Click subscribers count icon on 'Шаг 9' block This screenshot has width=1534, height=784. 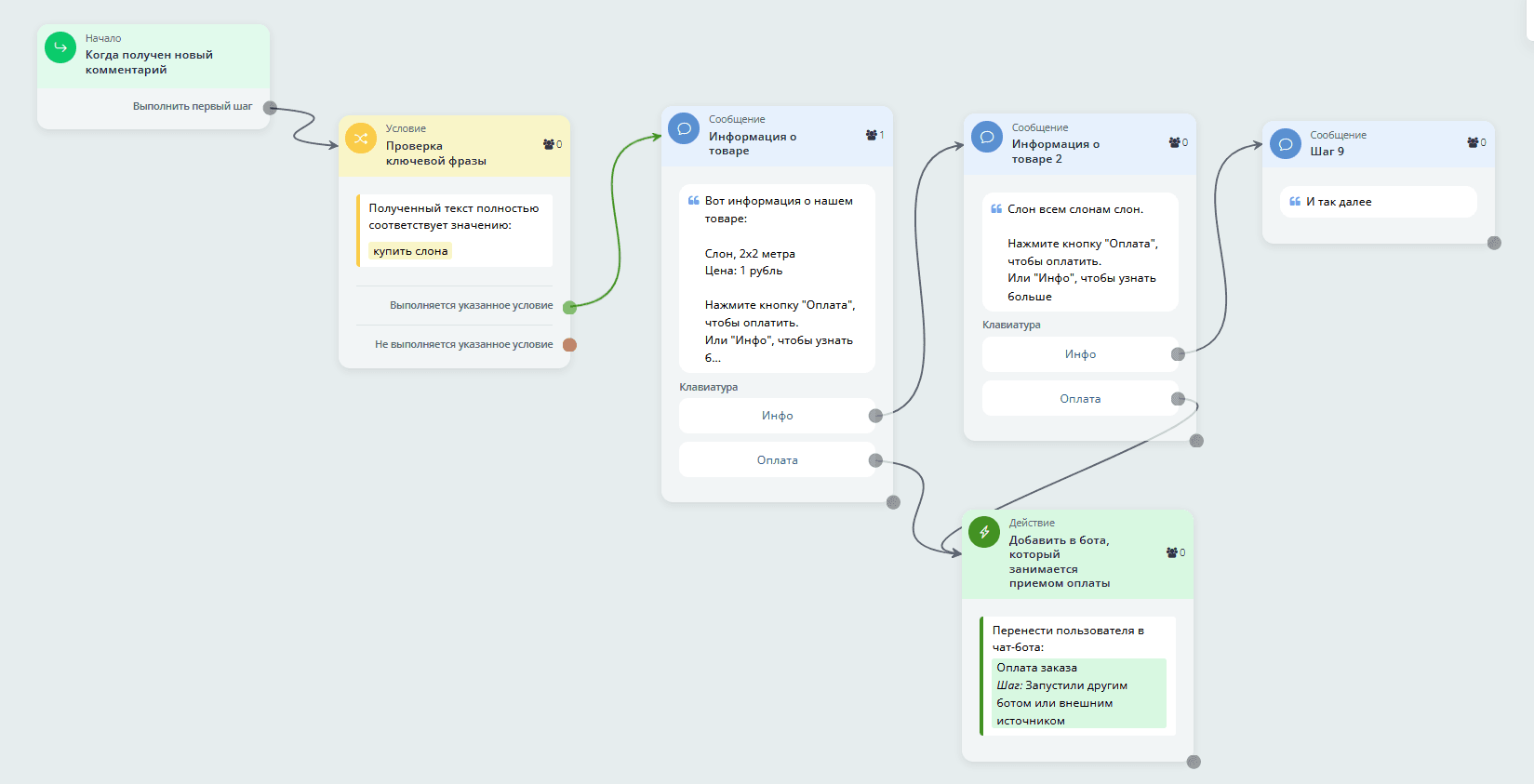(x=1473, y=143)
